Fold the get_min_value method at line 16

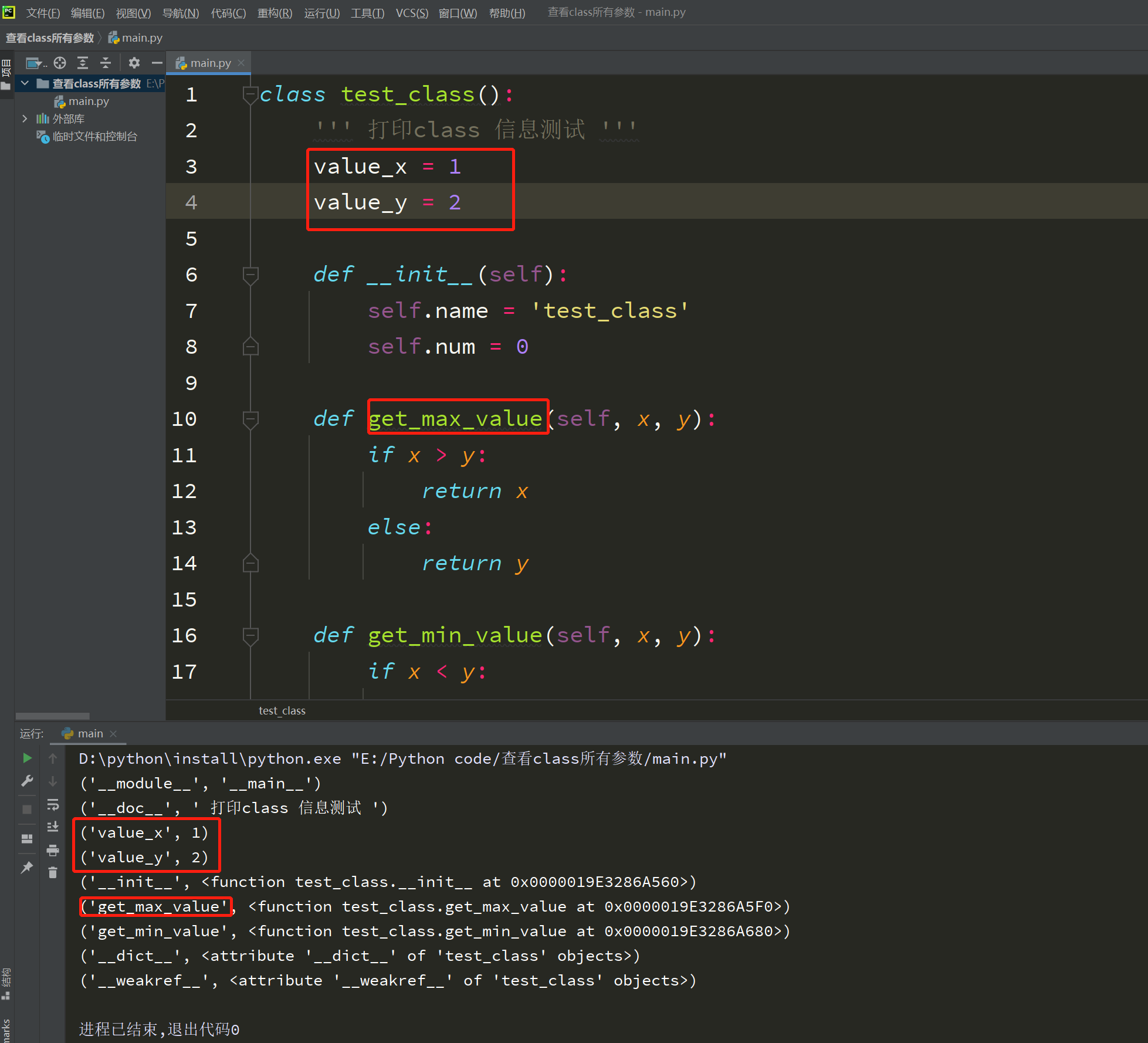coord(250,635)
